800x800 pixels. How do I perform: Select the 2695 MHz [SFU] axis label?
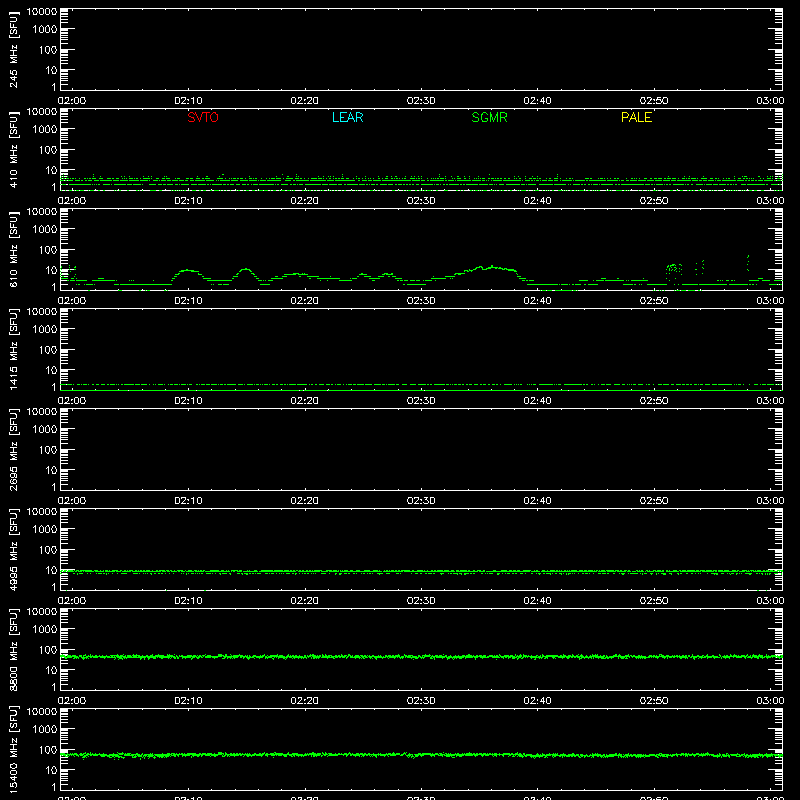(x=13, y=449)
